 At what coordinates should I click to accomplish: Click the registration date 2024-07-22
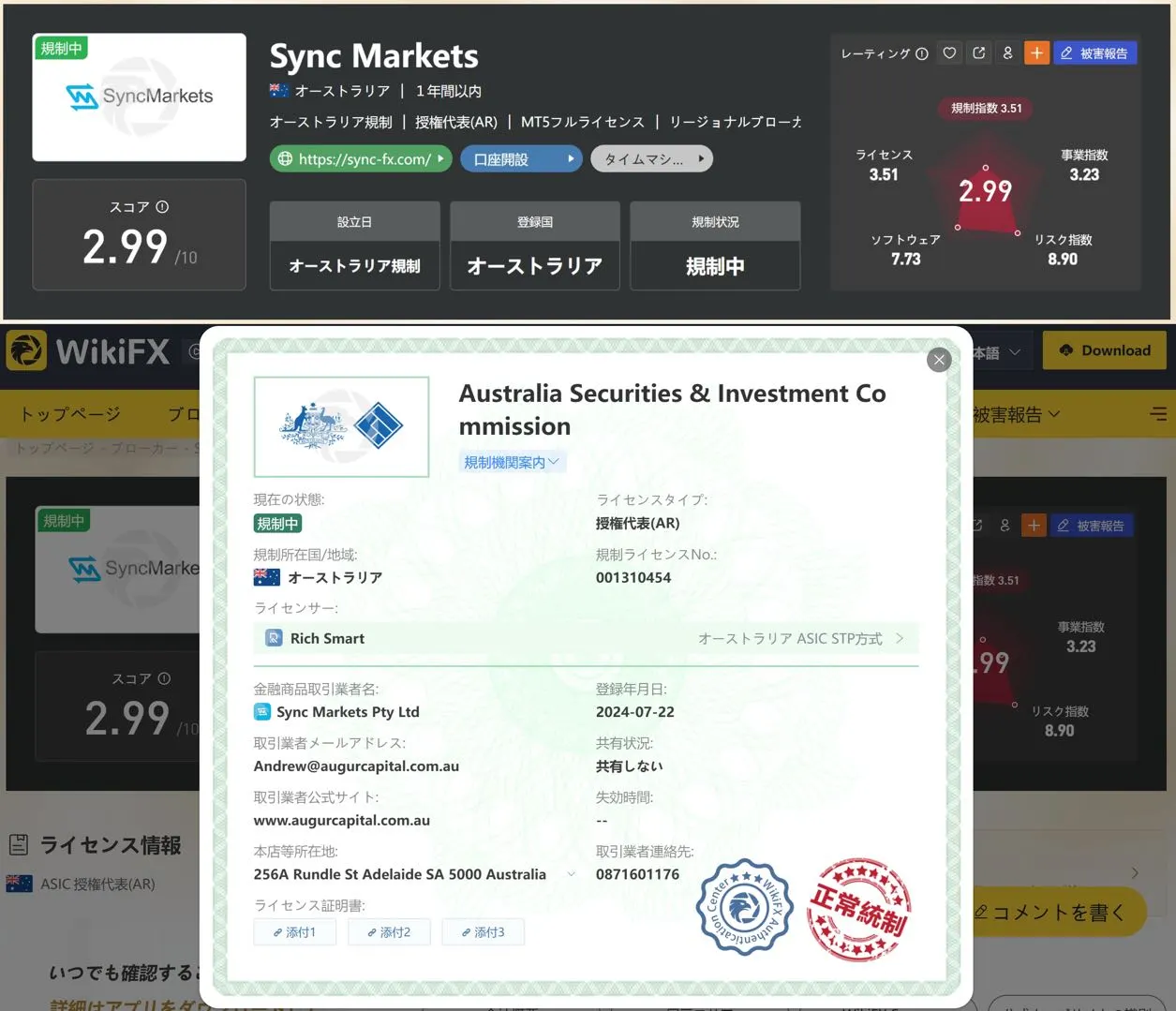pos(634,711)
